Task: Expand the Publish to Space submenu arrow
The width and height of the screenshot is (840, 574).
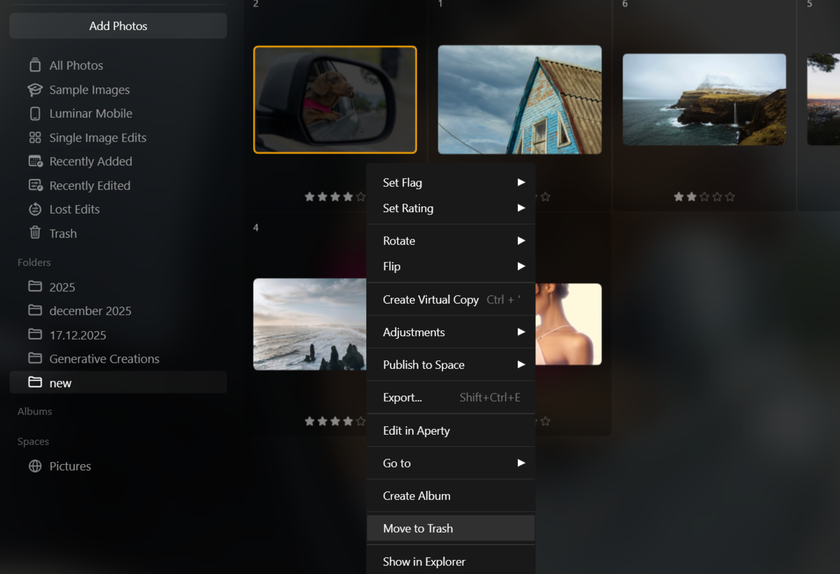Action: (x=521, y=364)
